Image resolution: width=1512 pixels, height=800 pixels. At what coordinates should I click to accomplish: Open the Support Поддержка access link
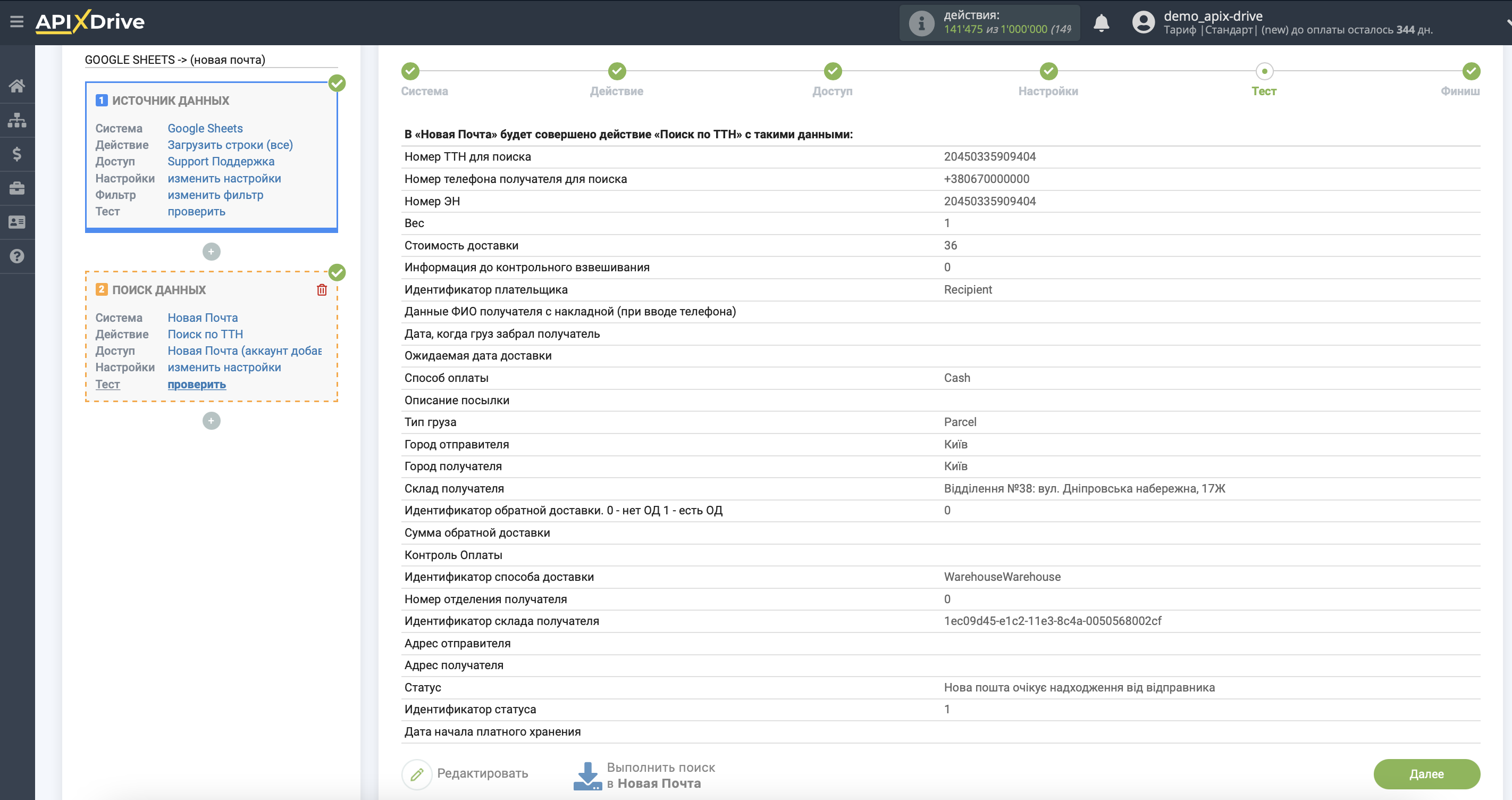point(221,161)
